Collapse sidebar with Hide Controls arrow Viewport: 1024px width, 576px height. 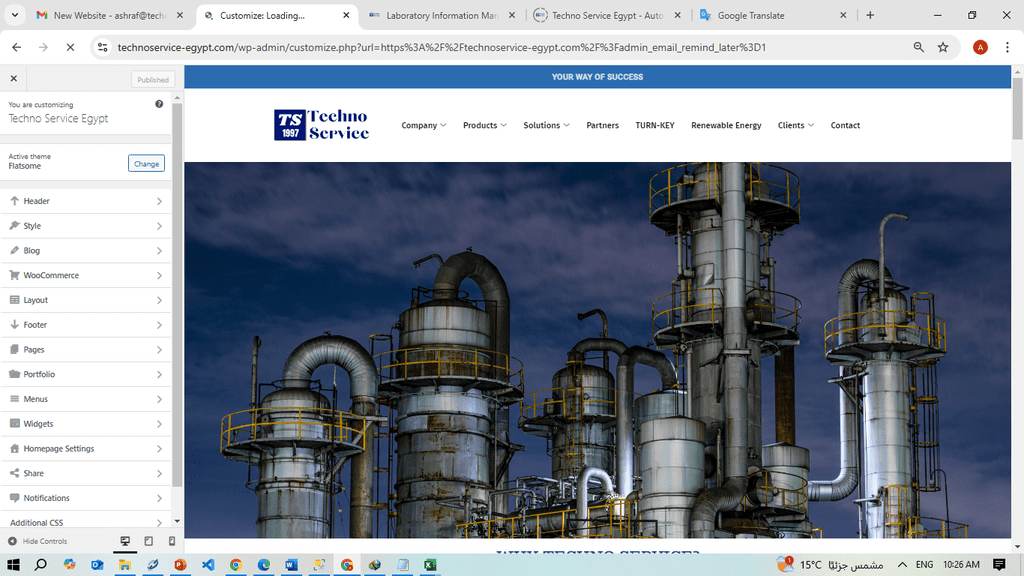pyautogui.click(x=12, y=541)
